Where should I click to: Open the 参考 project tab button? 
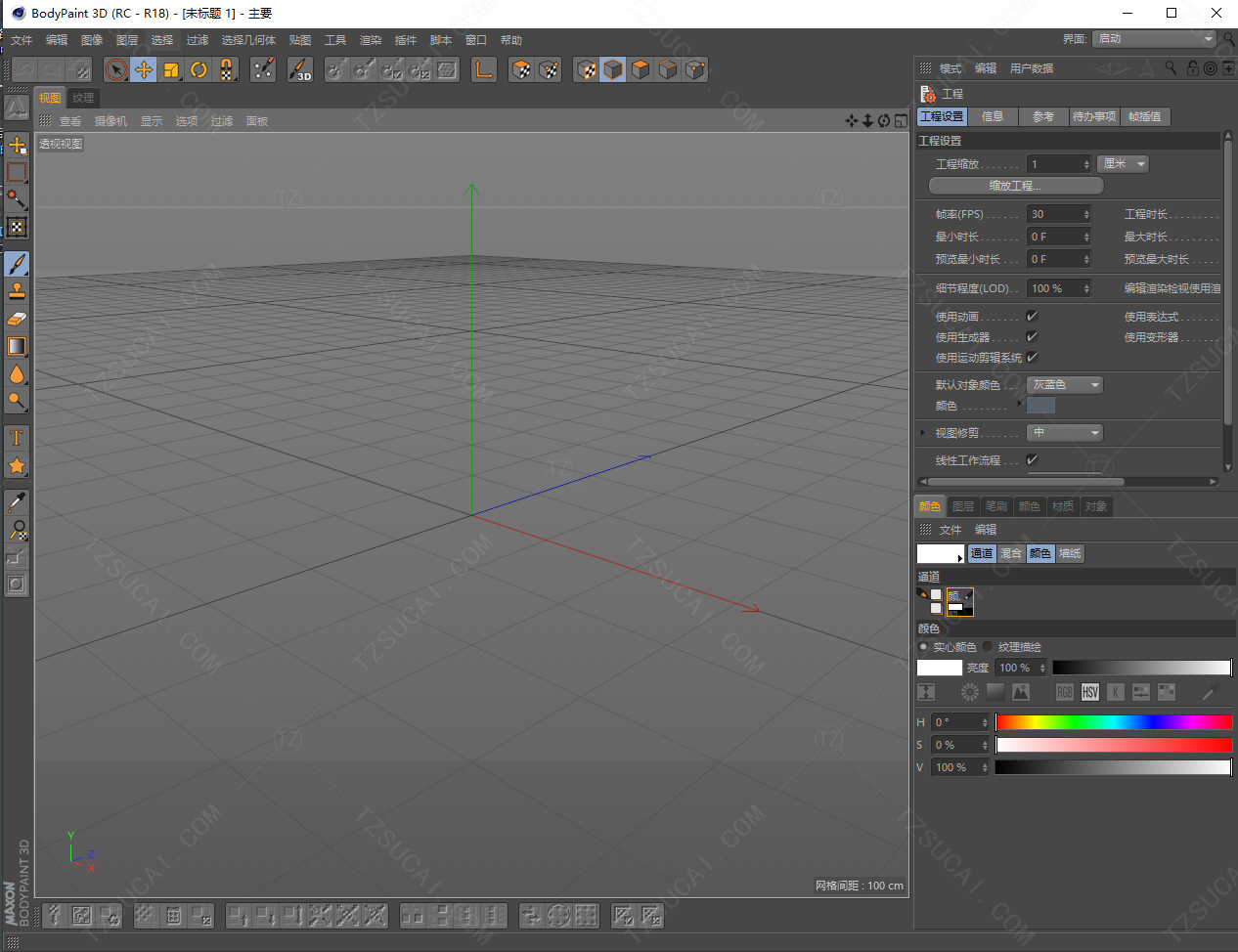point(1043,116)
